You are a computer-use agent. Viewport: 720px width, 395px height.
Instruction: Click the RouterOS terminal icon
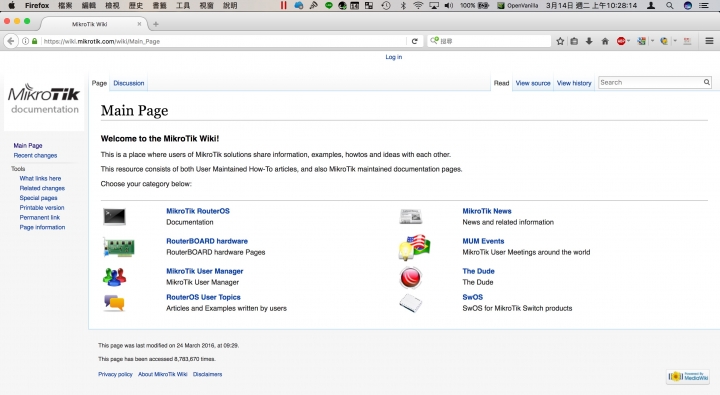point(114,216)
